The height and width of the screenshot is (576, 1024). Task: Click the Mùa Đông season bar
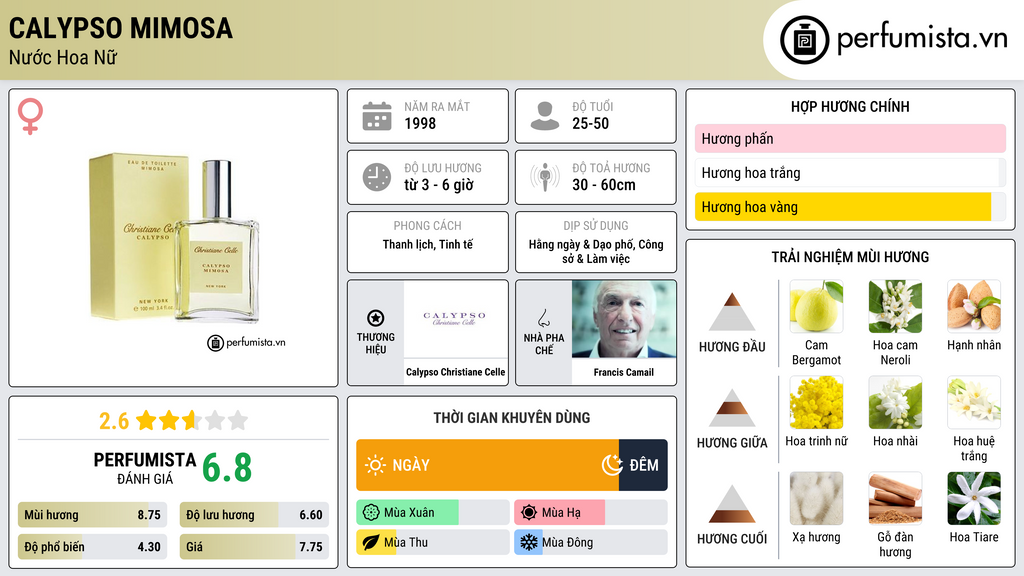click(x=590, y=542)
